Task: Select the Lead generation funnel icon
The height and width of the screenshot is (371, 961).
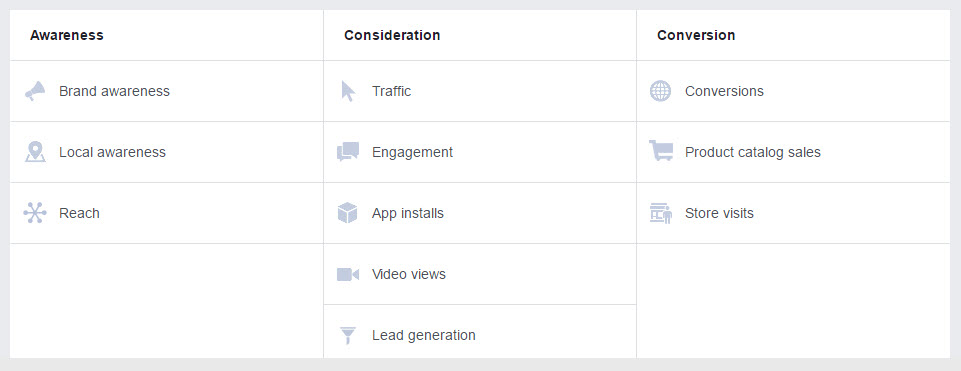Action: click(x=348, y=335)
